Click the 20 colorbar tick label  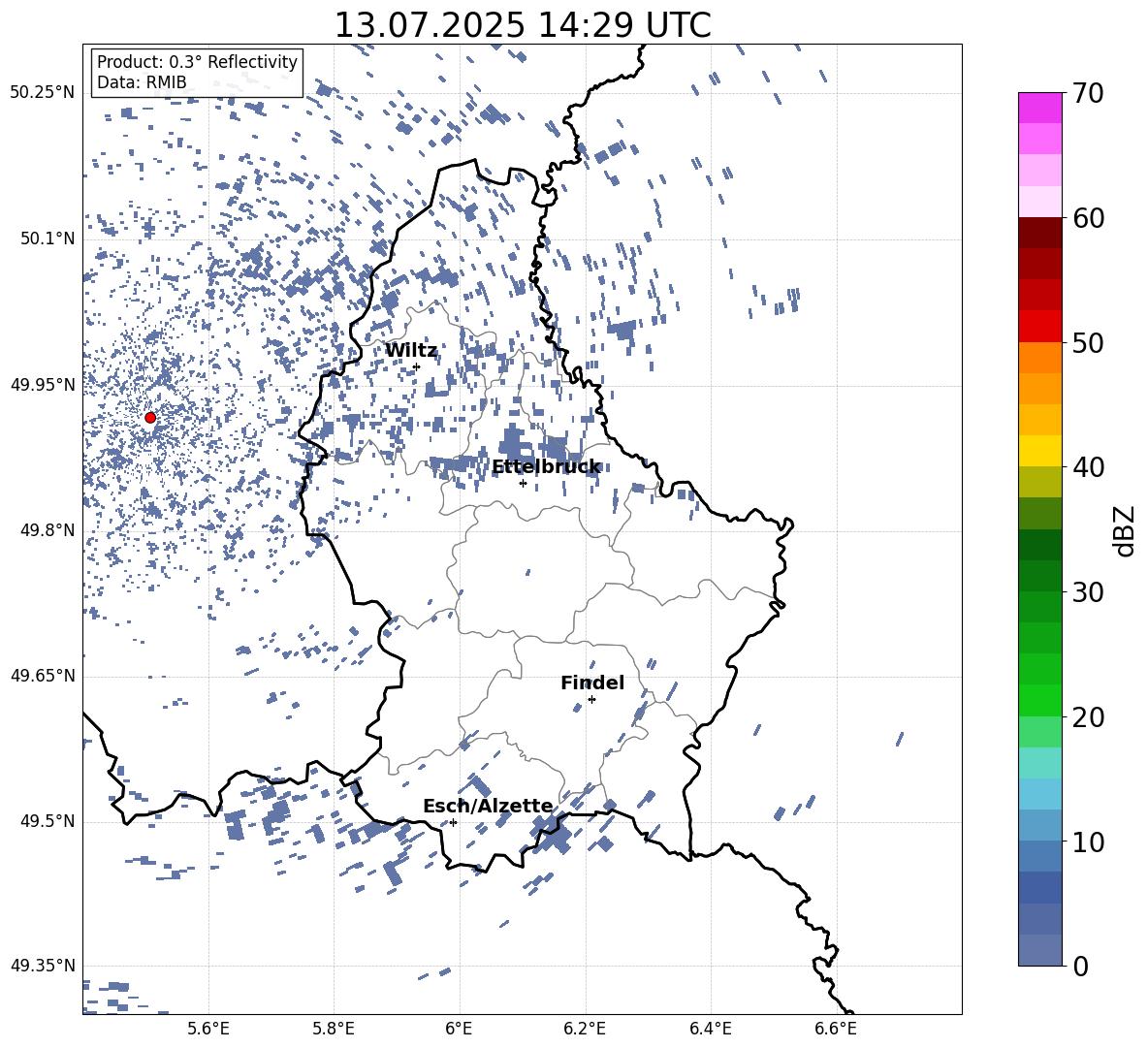click(x=1088, y=716)
